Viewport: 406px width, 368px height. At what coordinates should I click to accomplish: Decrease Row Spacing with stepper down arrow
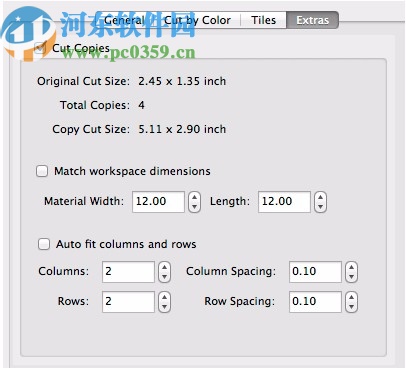click(x=351, y=307)
